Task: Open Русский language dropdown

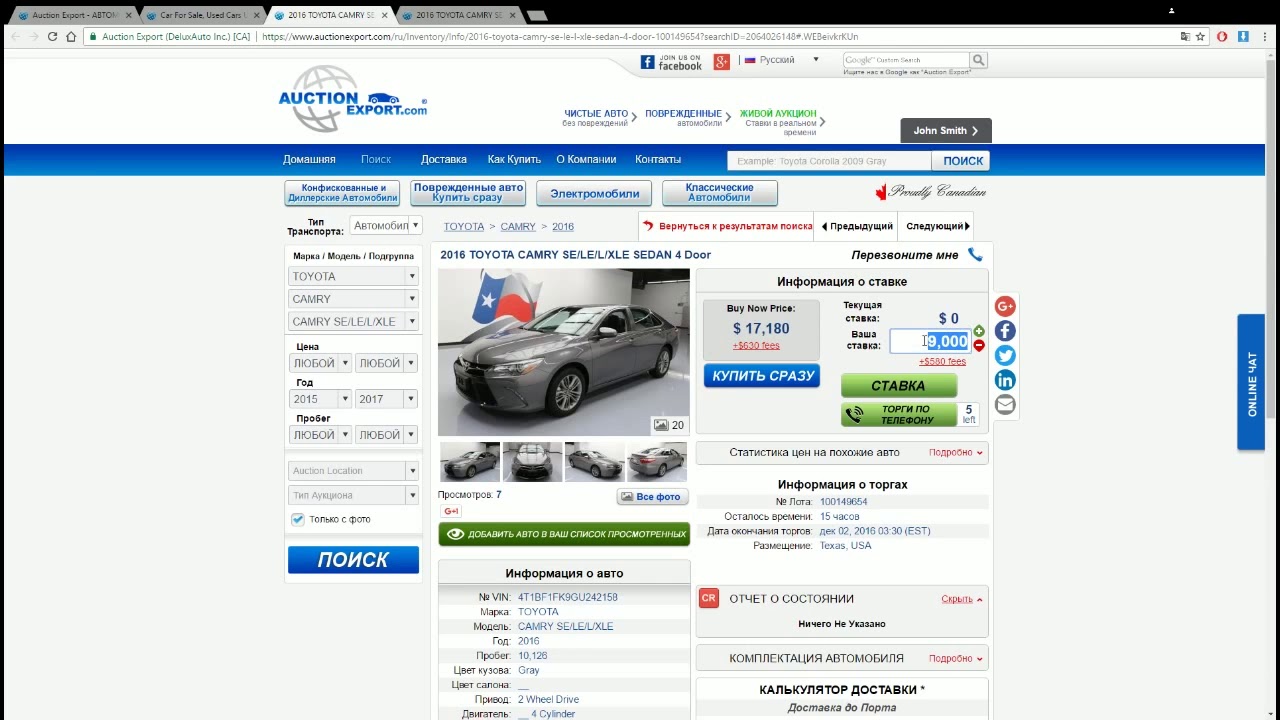Action: point(782,60)
